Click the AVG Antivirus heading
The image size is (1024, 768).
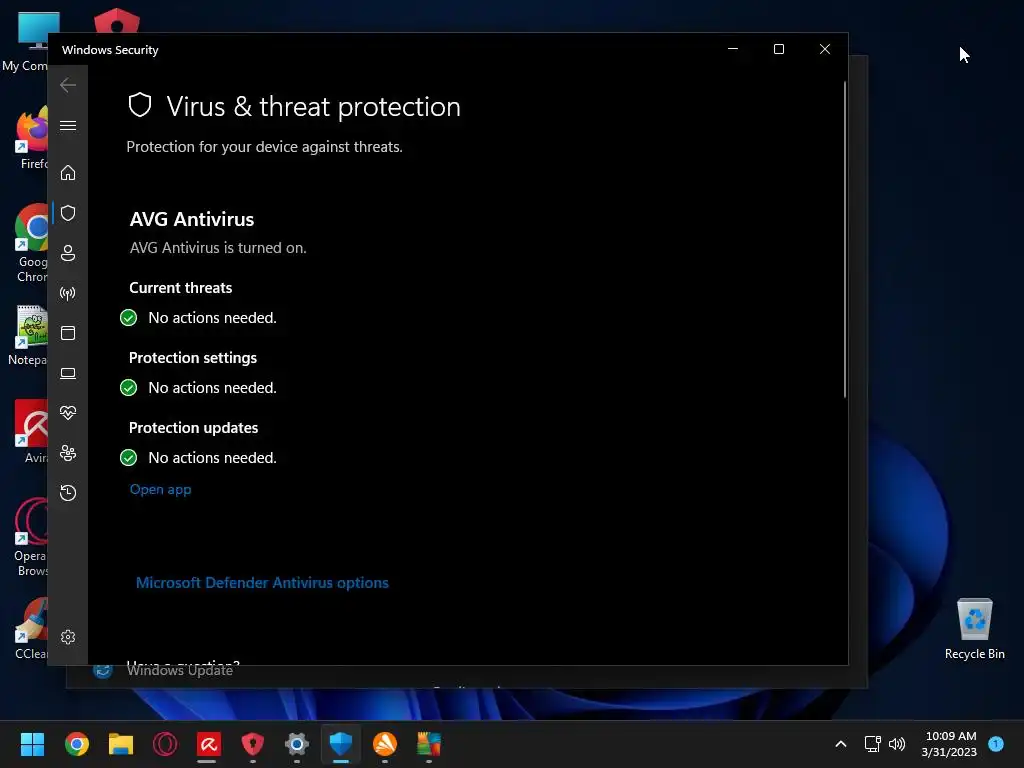pos(192,219)
